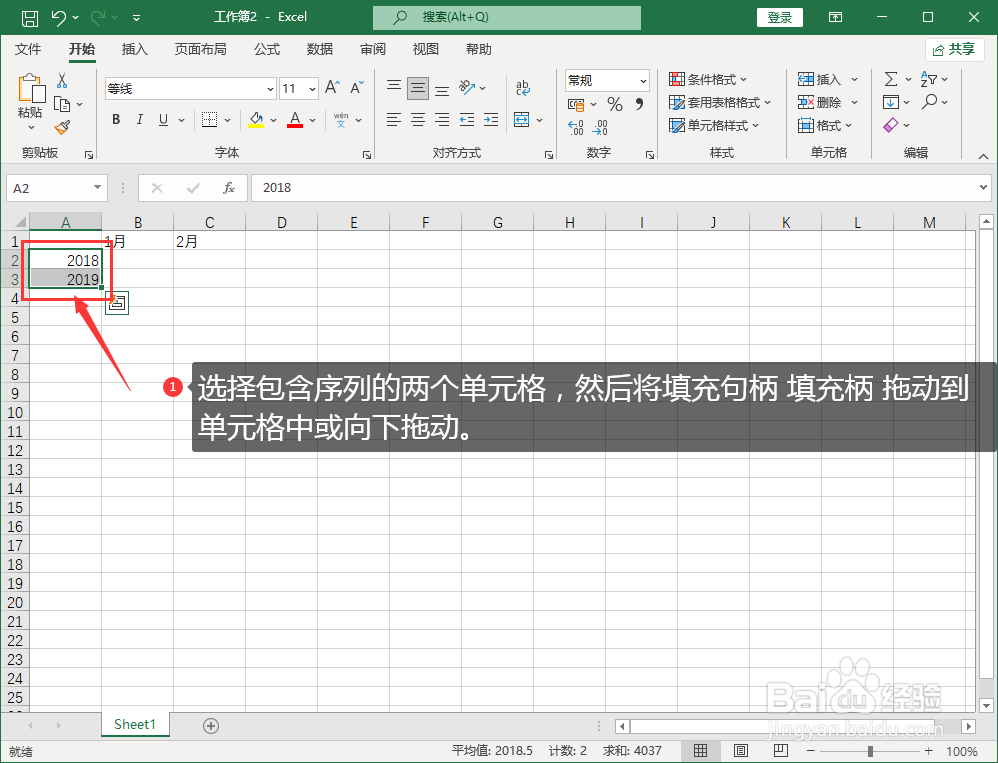Screen dimensions: 998x763
Task: Apply percent style format
Action: 615,104
